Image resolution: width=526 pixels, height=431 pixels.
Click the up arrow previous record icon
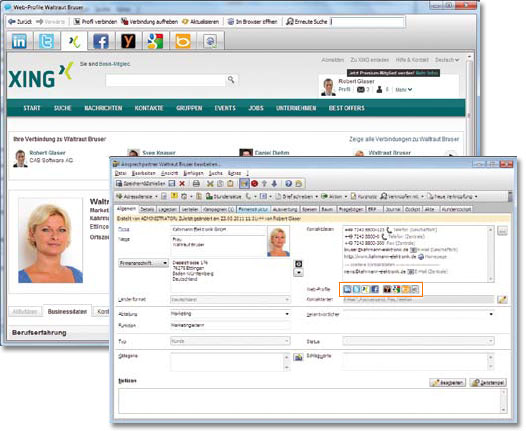point(264,183)
